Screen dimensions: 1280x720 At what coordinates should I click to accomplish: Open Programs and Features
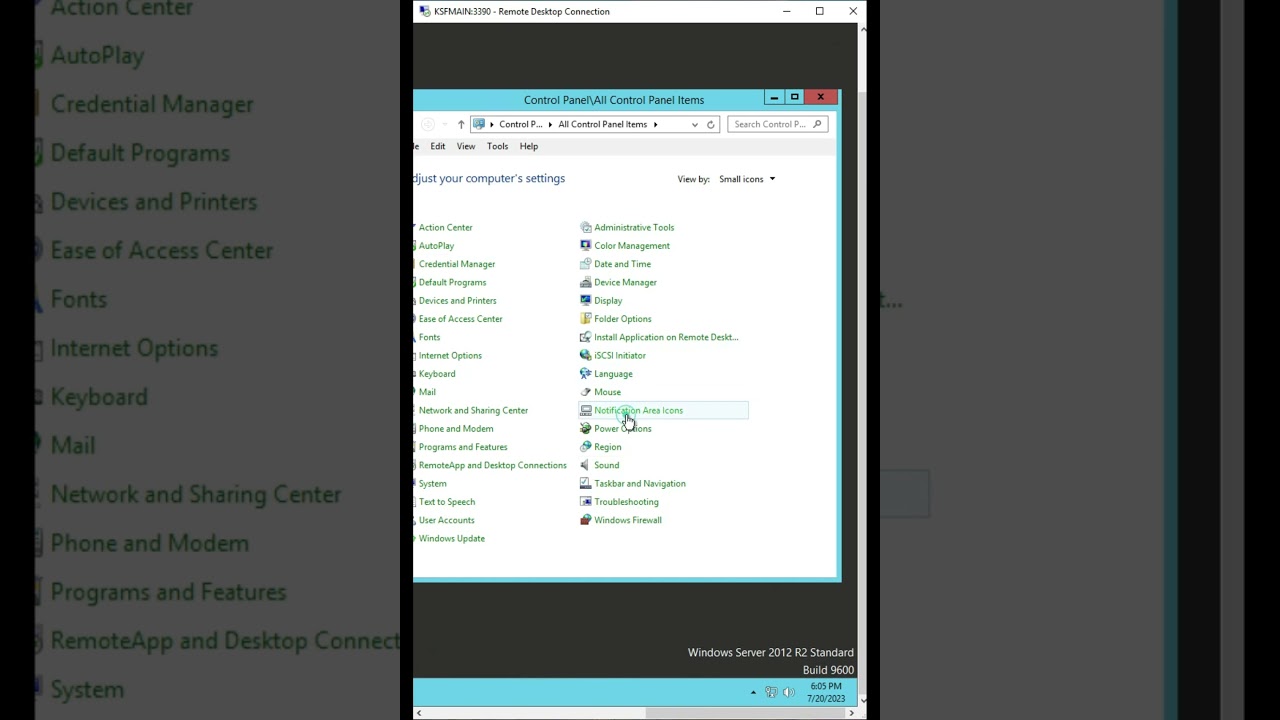[x=463, y=447]
